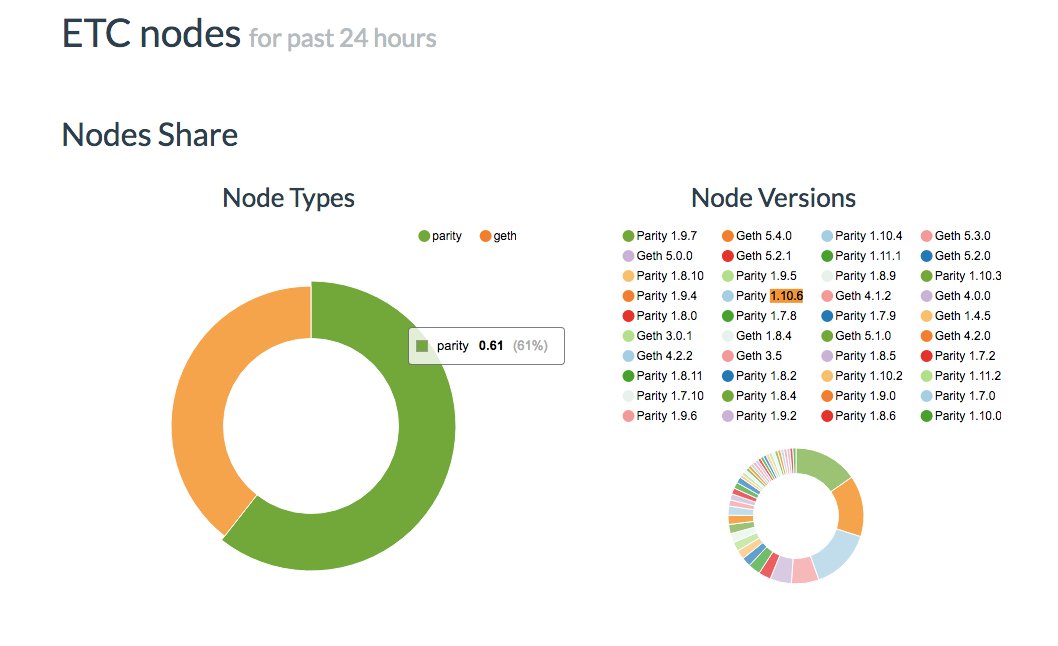Click Parity 1.9.4 legend entry
This screenshot has height=646, width=1058.
[660, 296]
